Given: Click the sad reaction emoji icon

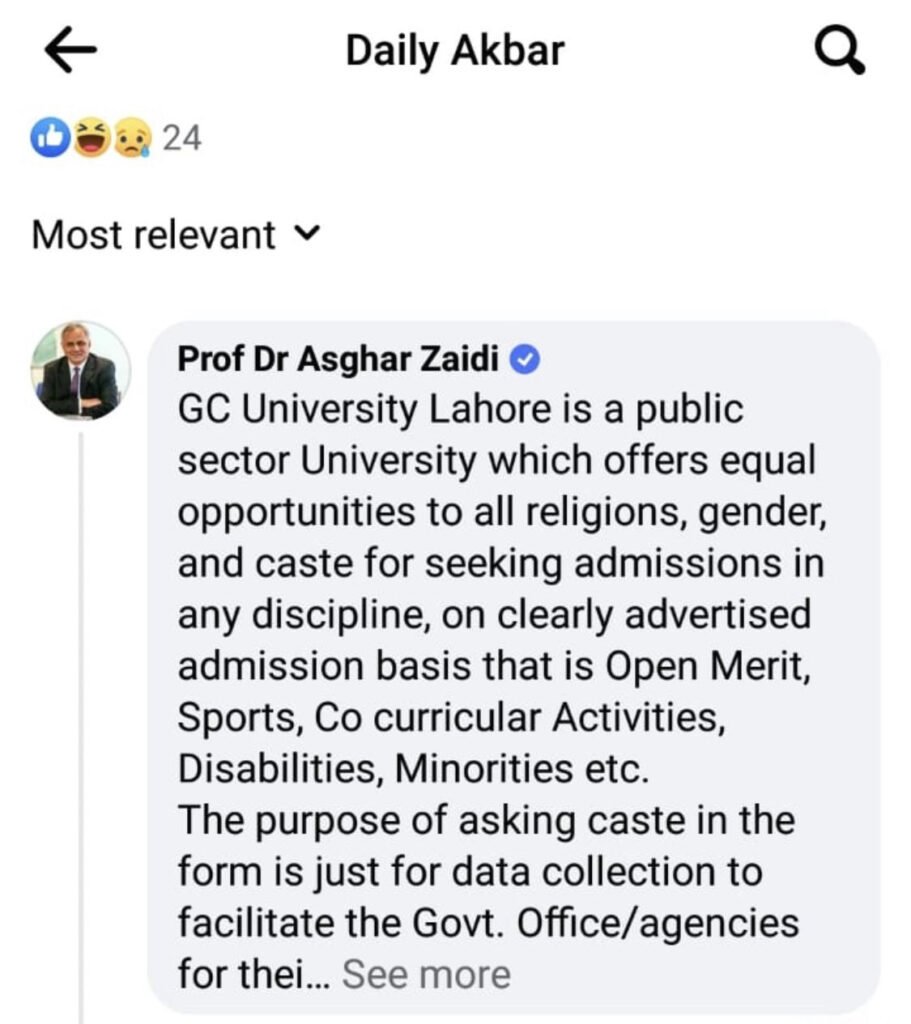Looking at the screenshot, I should (132, 138).
